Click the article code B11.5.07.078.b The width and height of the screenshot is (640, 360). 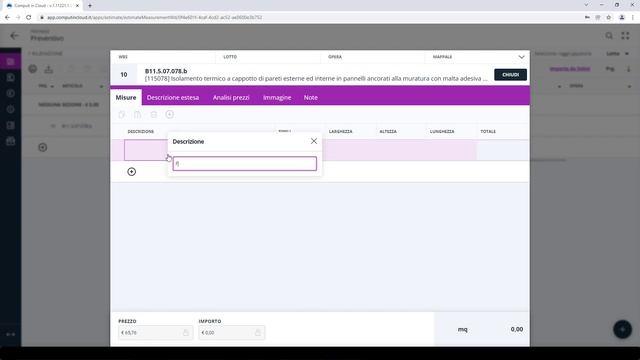(166, 71)
